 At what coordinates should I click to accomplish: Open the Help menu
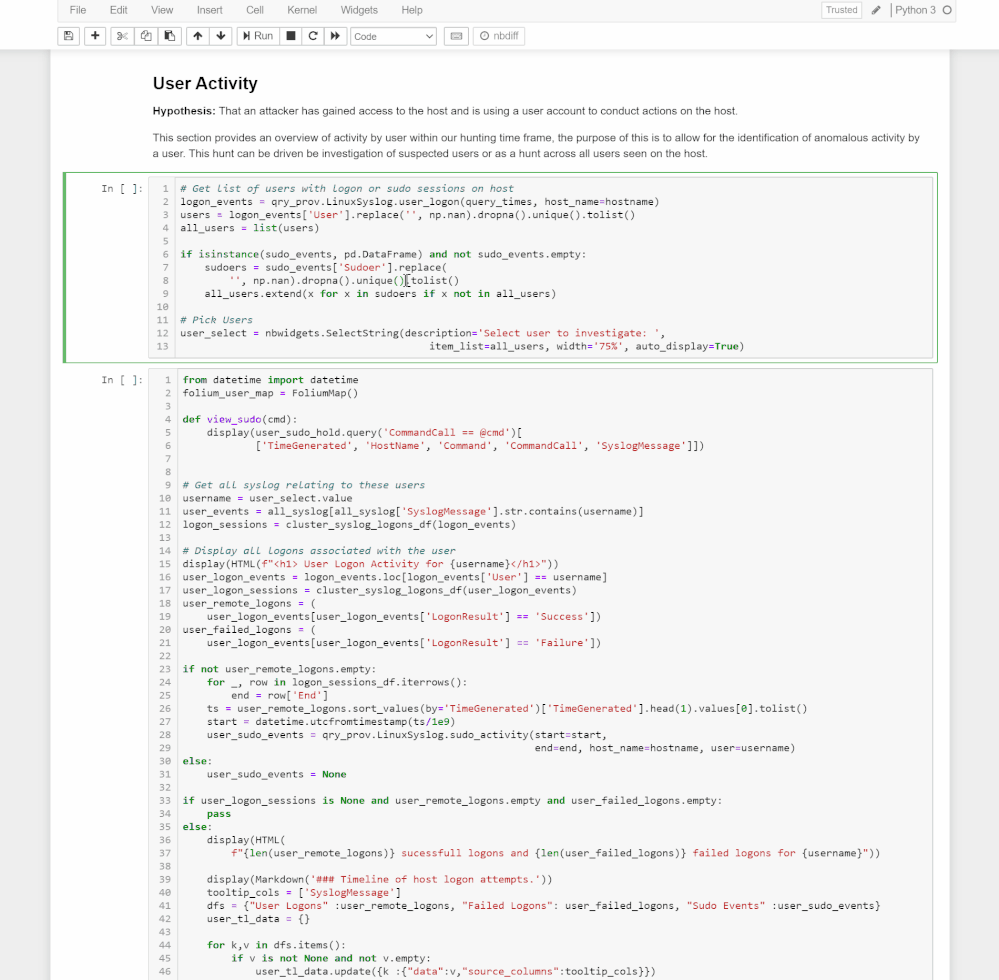coord(412,10)
